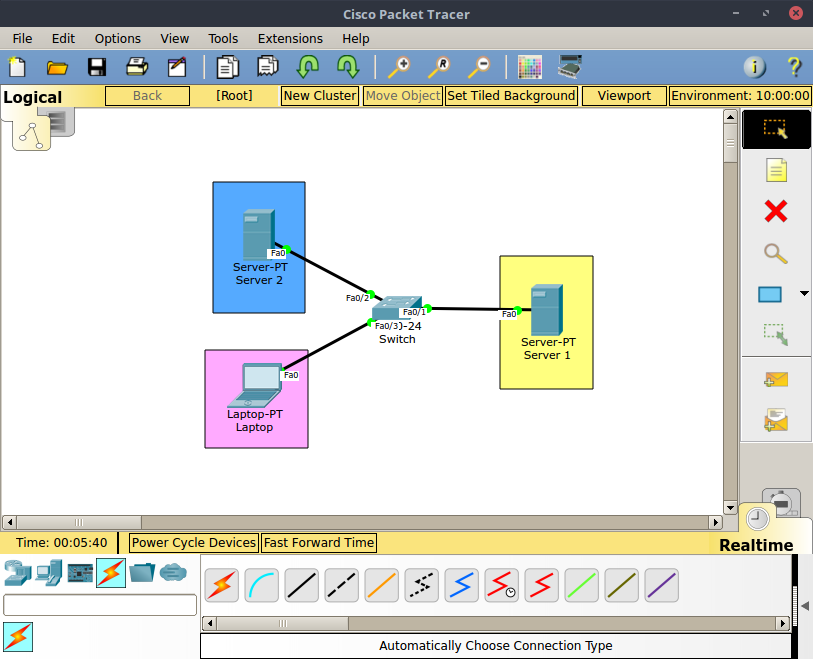Select Multiuser Connection cloud category
Screen dimensions: 813x659
tap(173, 573)
